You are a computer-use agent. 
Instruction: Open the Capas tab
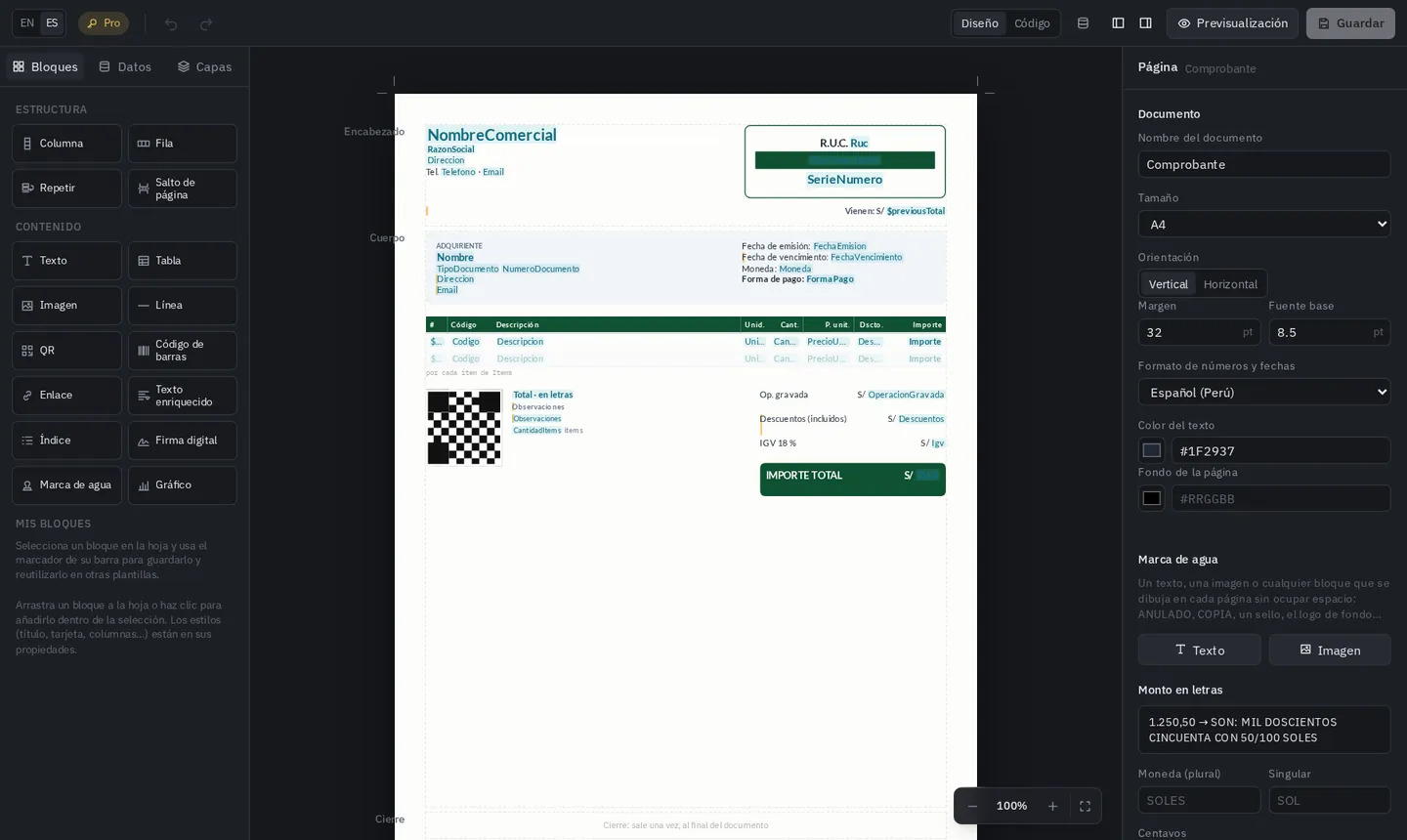click(204, 66)
